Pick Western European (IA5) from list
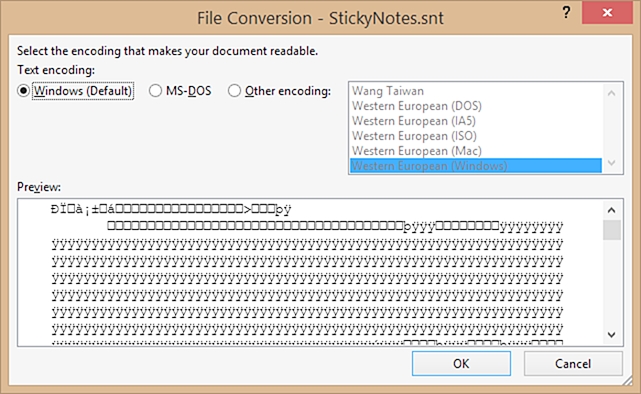The width and height of the screenshot is (641, 394). point(476,121)
